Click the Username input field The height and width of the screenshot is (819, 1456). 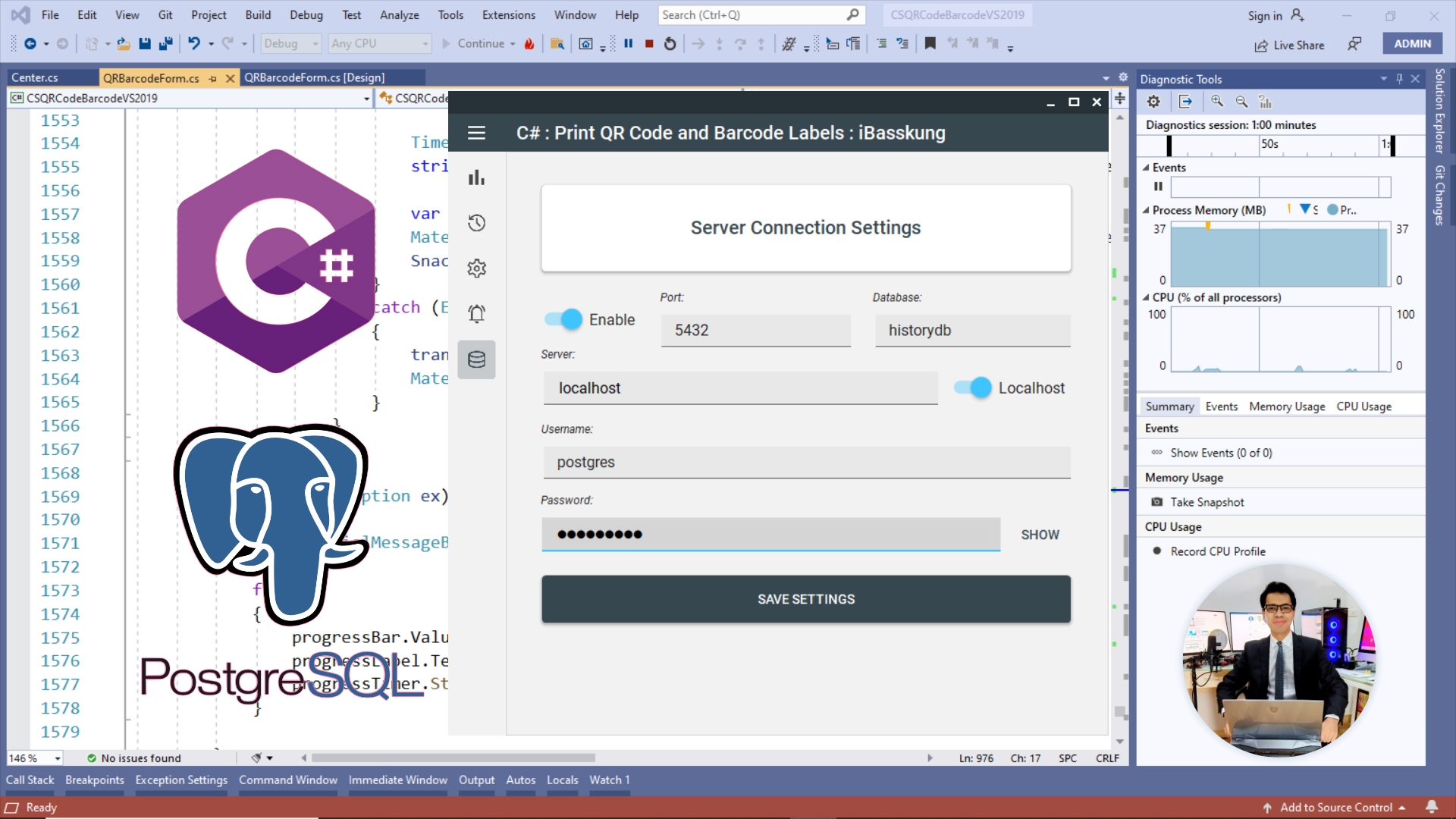806,462
